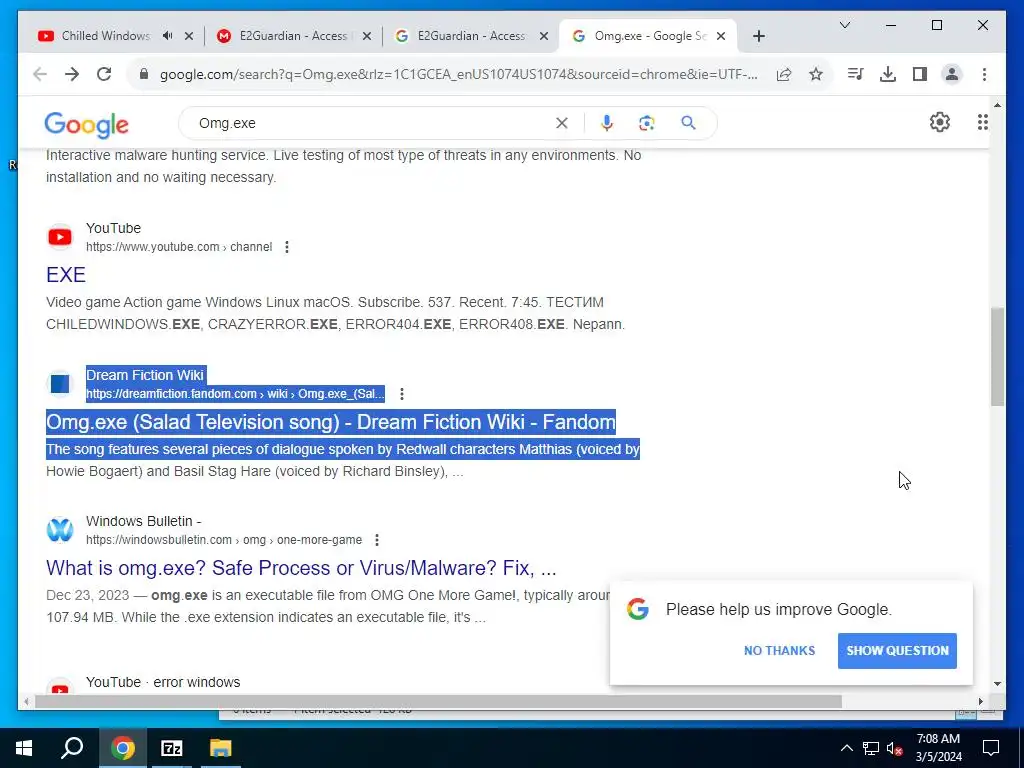Open the network tray icon

(x=871, y=748)
